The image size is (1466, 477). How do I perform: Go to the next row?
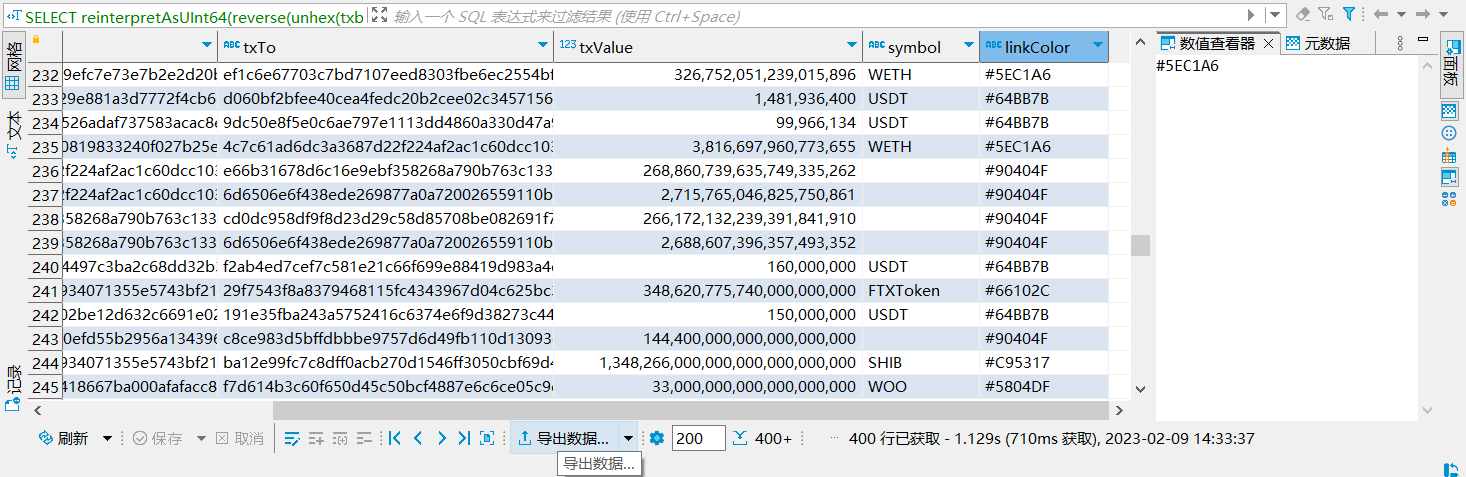441,438
